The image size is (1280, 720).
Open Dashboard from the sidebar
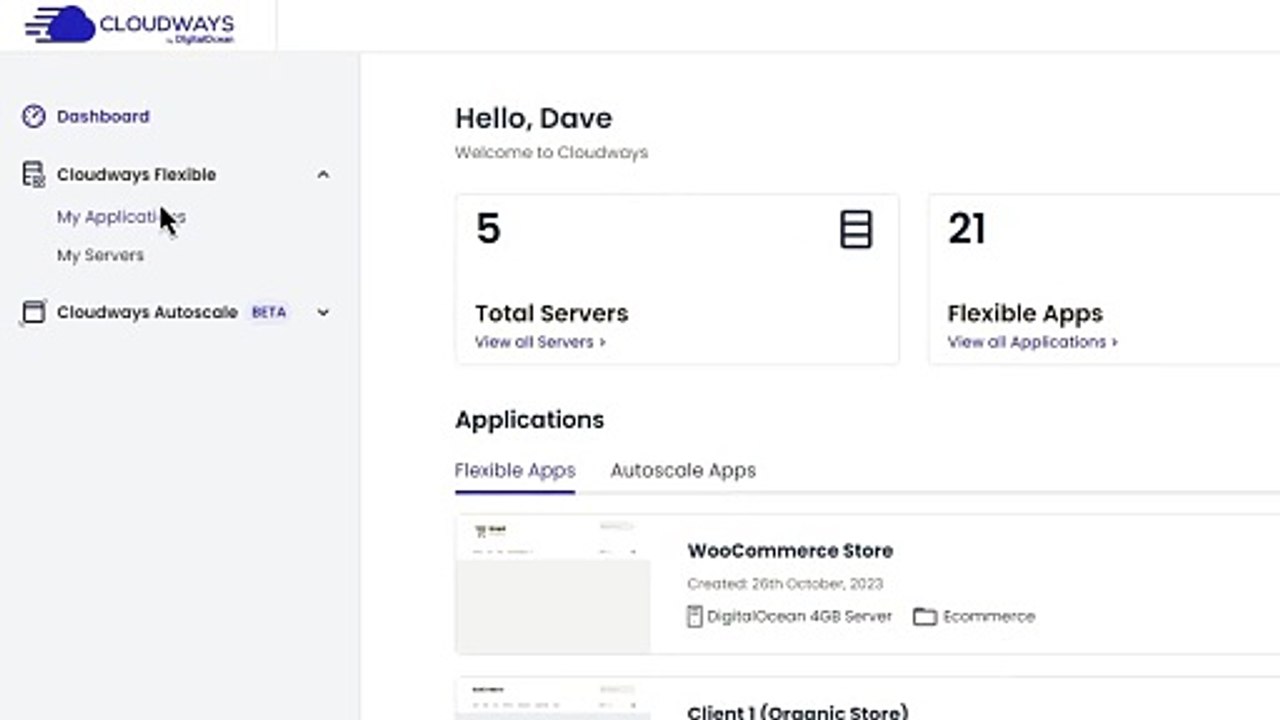click(103, 116)
